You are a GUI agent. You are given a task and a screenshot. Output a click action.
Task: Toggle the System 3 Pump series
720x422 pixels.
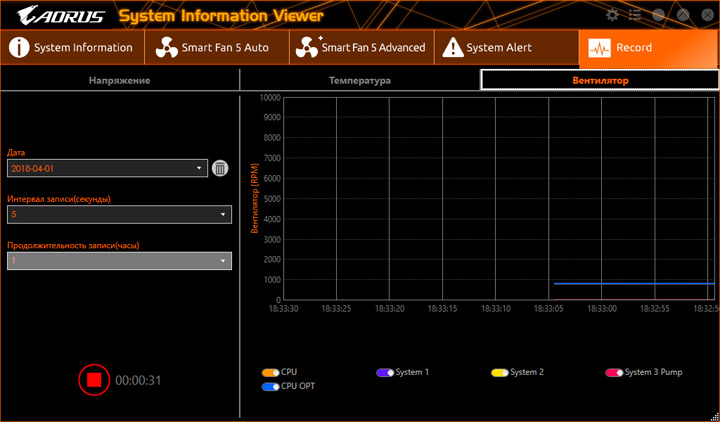click(x=613, y=372)
